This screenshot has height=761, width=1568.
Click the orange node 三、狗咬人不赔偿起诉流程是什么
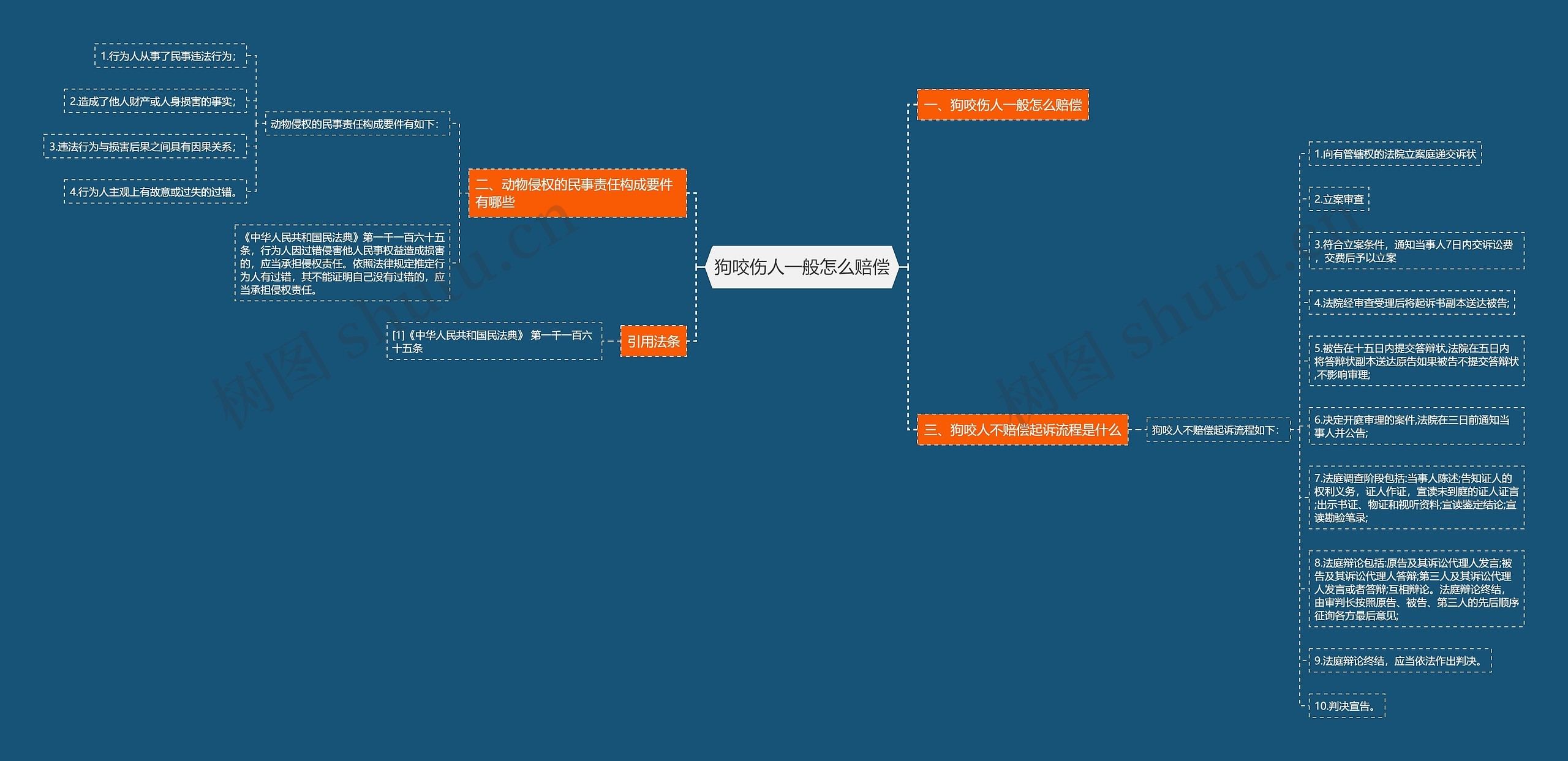1022,430
